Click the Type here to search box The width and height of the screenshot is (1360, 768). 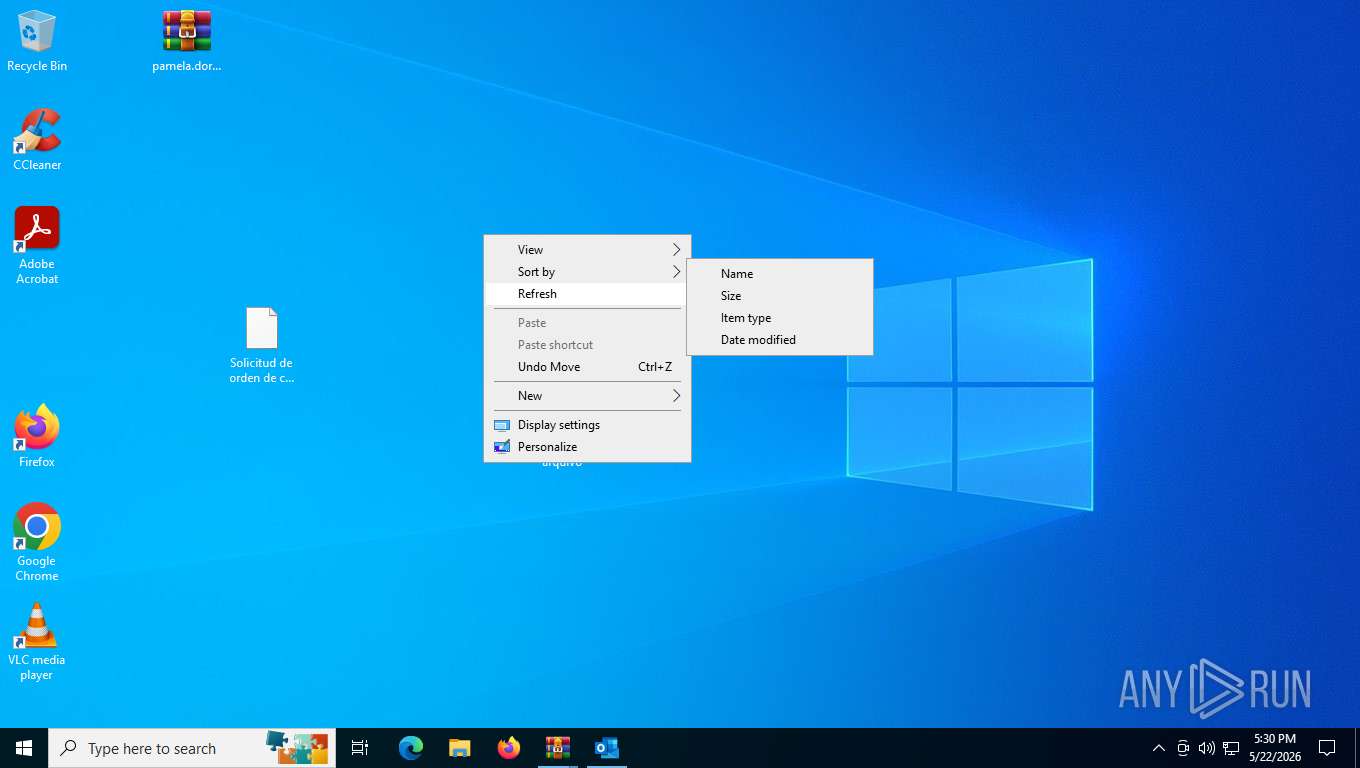[192, 748]
